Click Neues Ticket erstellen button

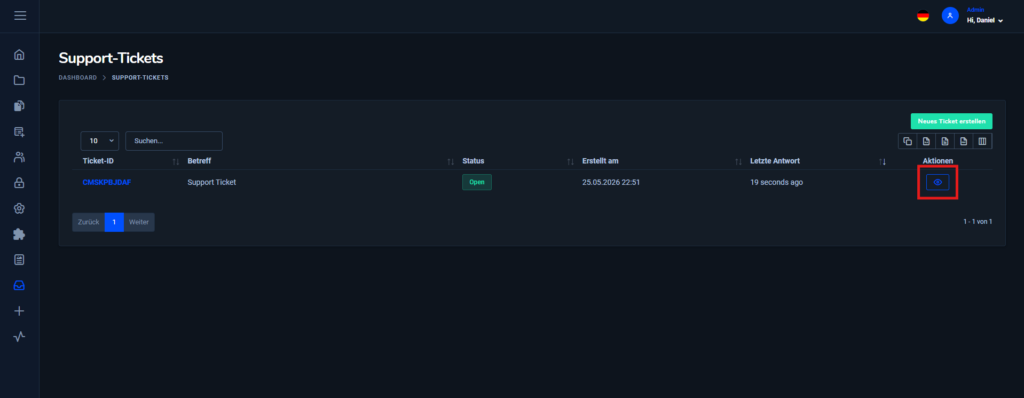tap(952, 121)
